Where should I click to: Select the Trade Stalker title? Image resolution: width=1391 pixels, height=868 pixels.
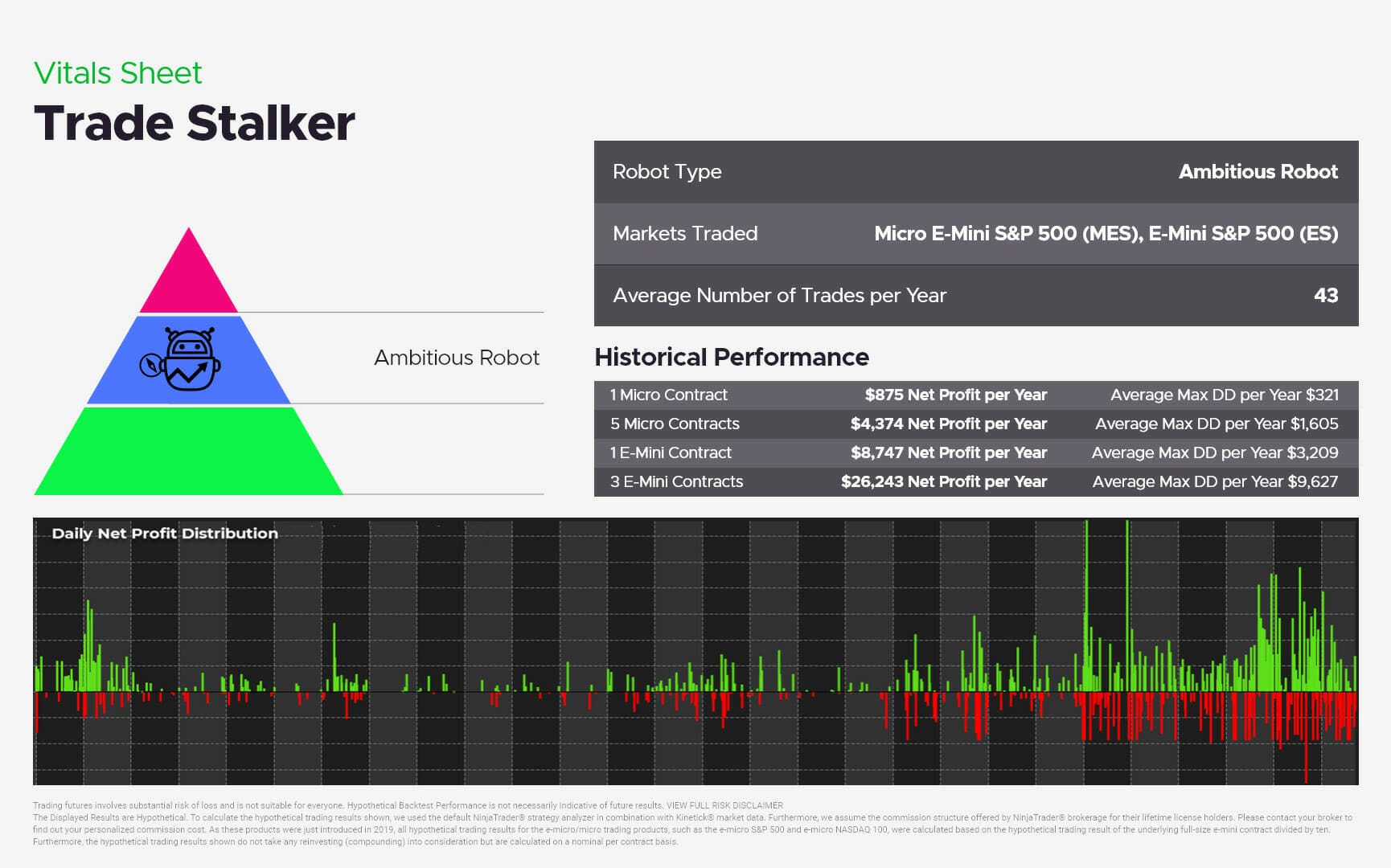point(194,122)
